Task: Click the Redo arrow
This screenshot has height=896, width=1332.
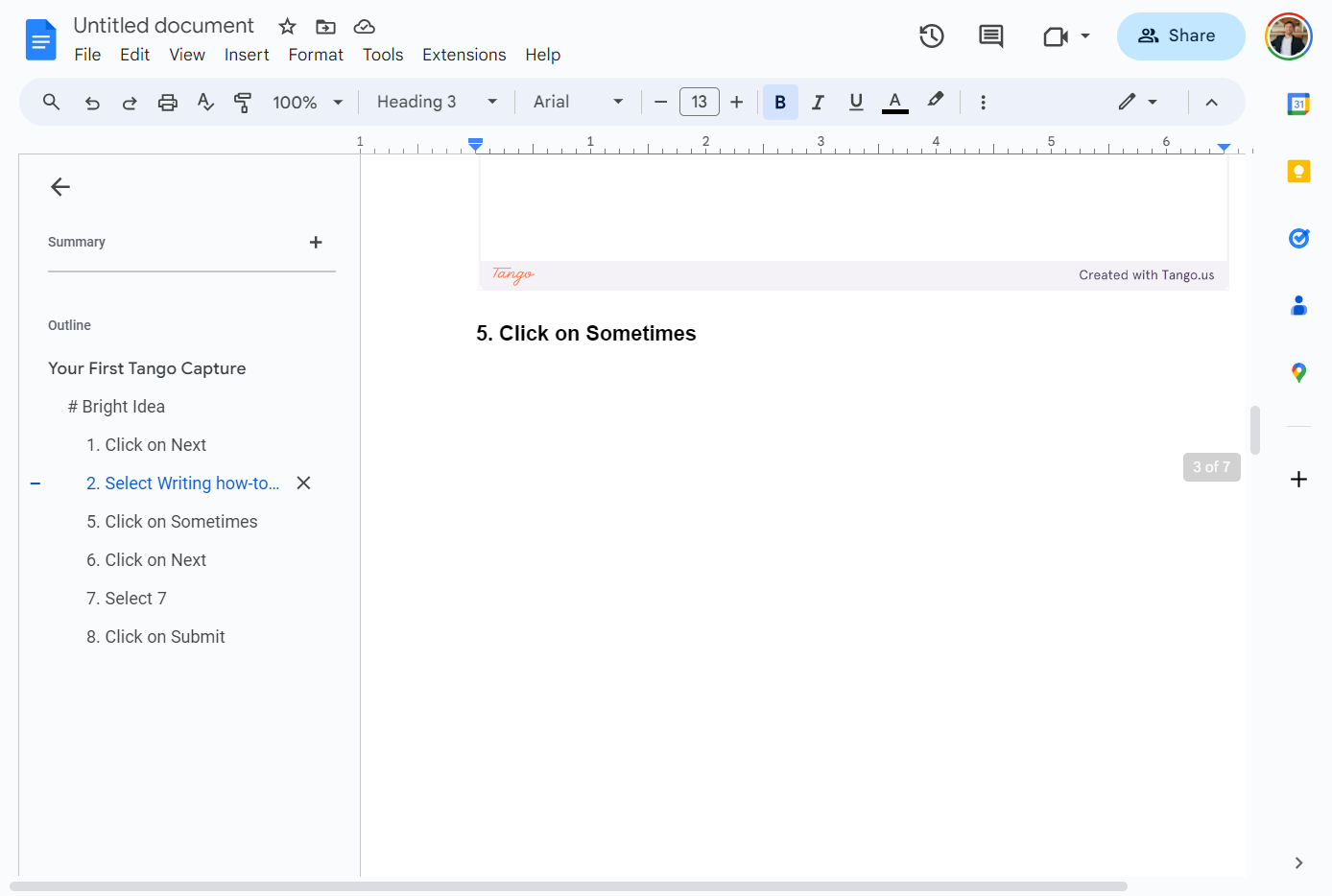Action: 130,103
